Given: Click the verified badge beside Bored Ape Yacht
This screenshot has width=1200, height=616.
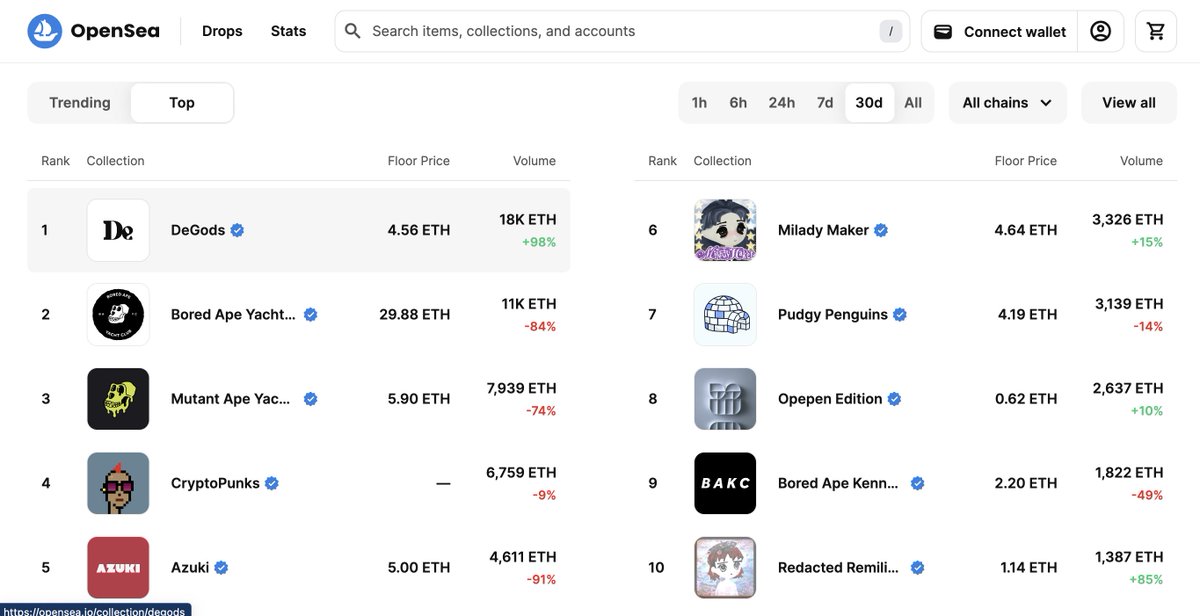Looking at the screenshot, I should coord(310,314).
